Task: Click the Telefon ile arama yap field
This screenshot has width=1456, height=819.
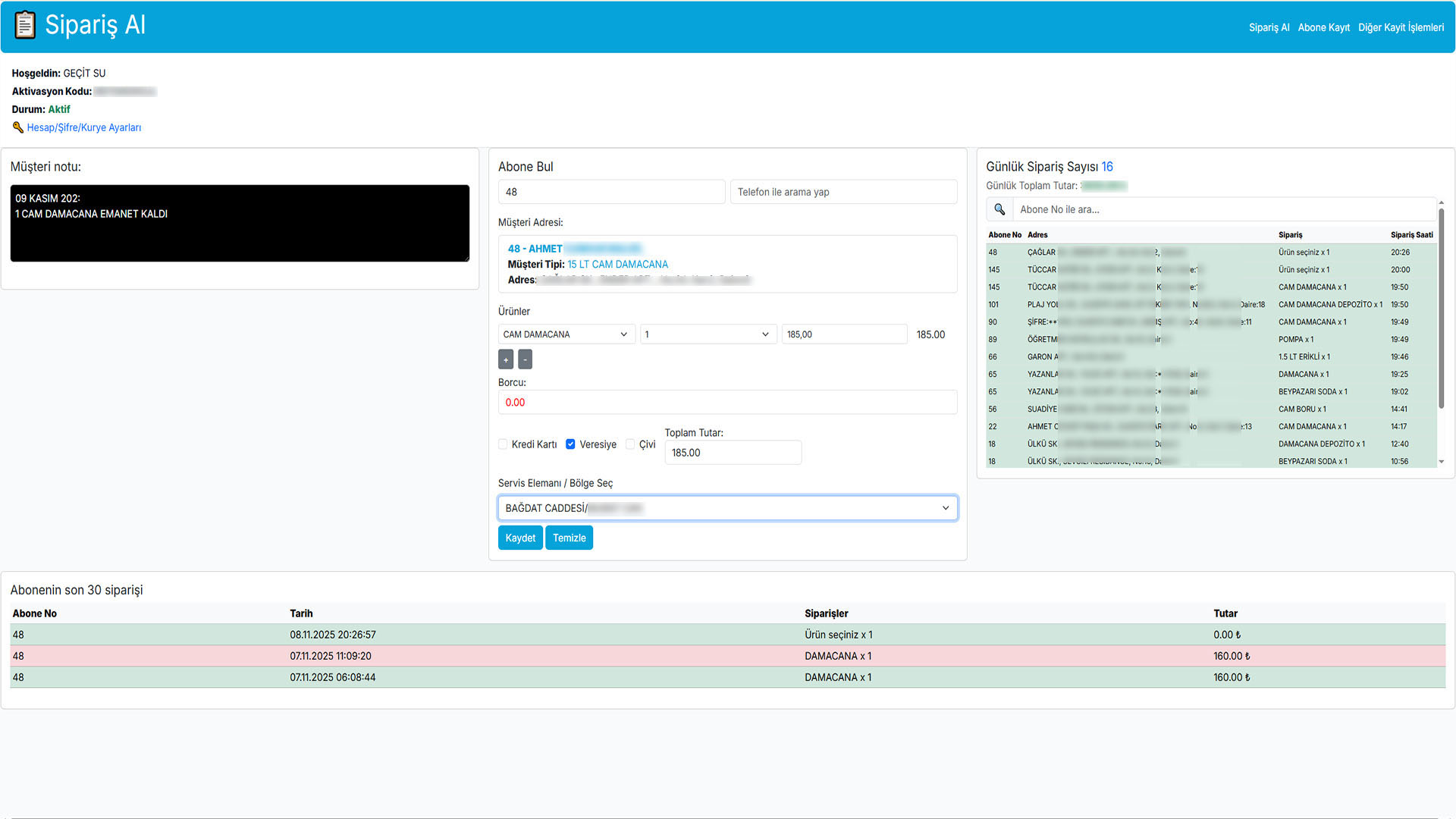Action: [843, 192]
